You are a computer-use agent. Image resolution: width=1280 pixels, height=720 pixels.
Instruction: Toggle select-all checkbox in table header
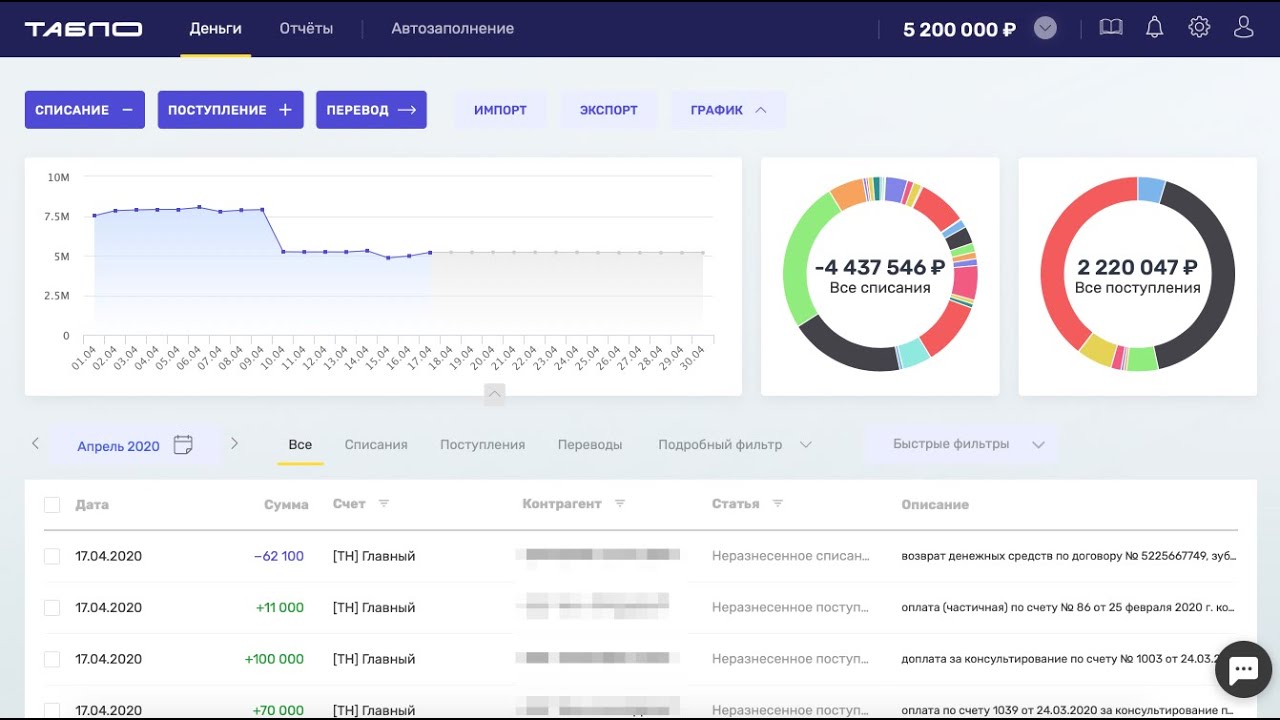tap(52, 505)
